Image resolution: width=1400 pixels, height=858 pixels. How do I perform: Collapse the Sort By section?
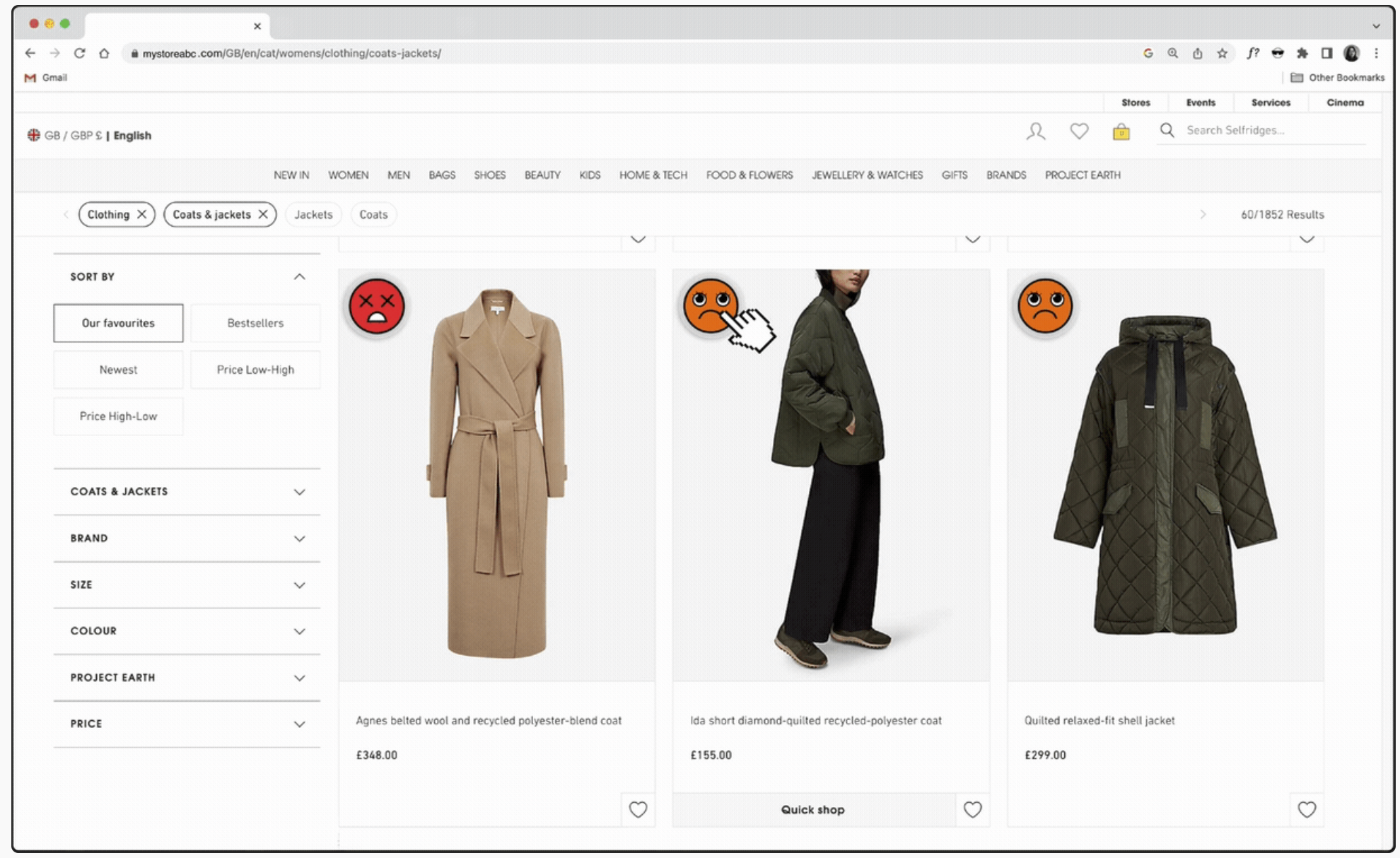[x=299, y=276]
